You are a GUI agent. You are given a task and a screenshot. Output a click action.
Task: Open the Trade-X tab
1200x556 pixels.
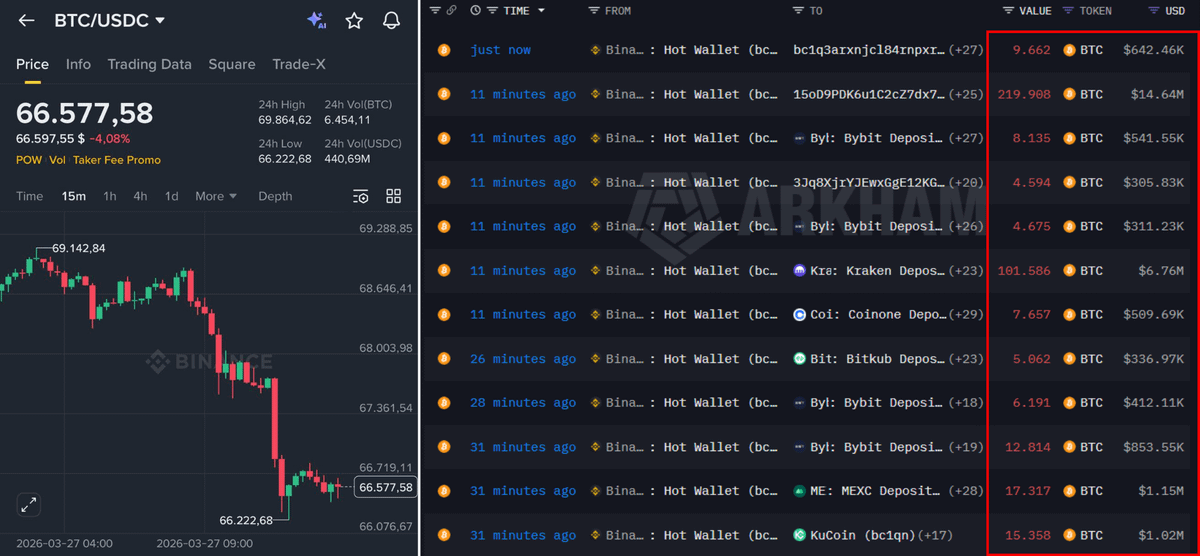point(299,64)
